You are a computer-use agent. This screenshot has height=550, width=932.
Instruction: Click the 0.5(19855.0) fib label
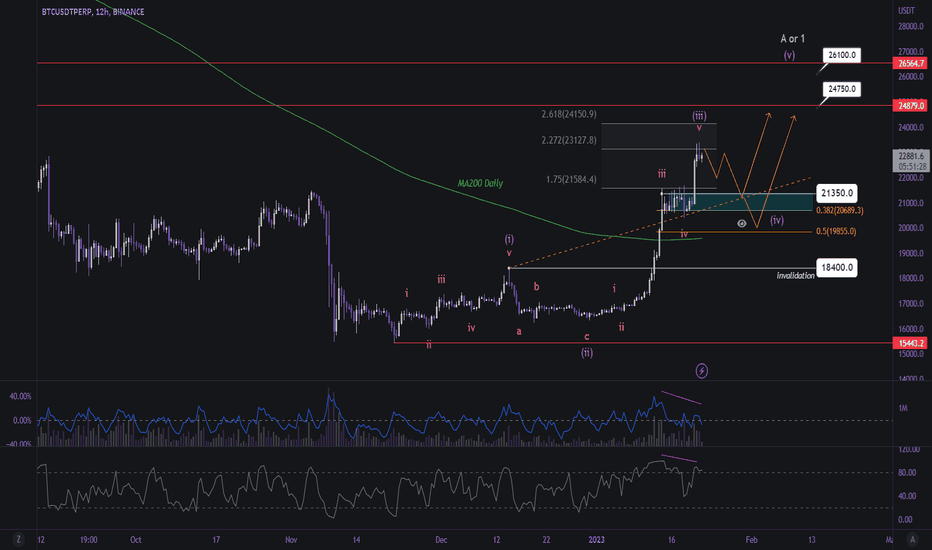(836, 231)
